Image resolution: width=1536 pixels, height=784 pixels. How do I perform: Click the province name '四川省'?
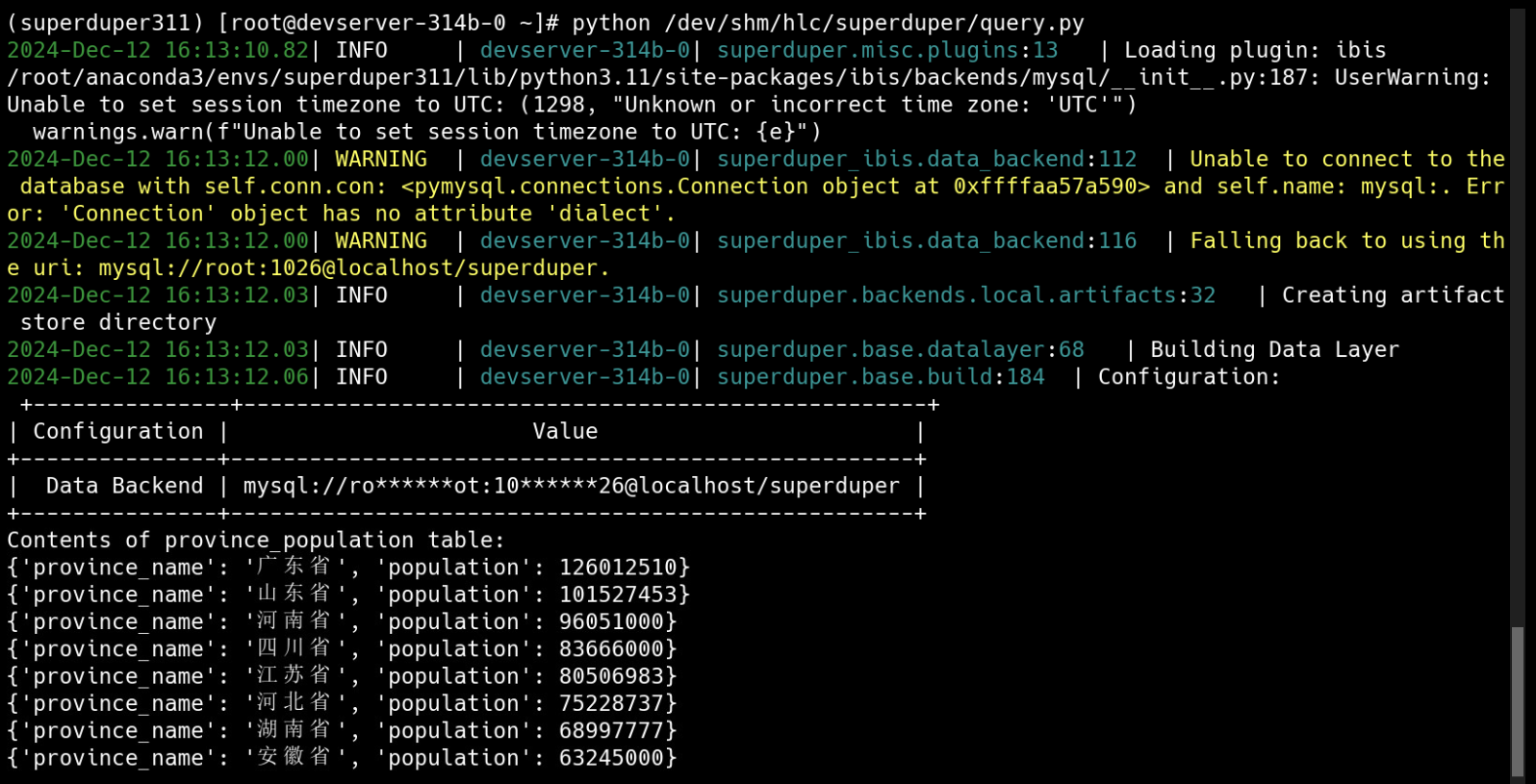(294, 649)
